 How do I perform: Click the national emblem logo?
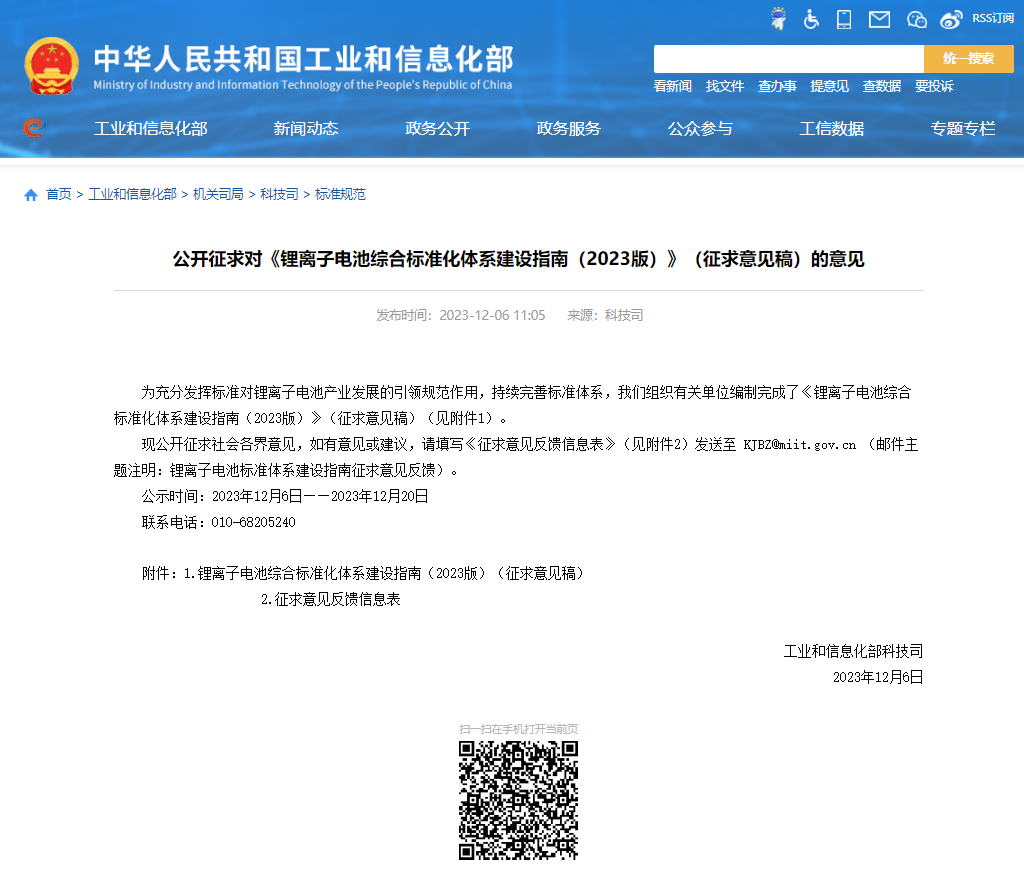pos(52,66)
